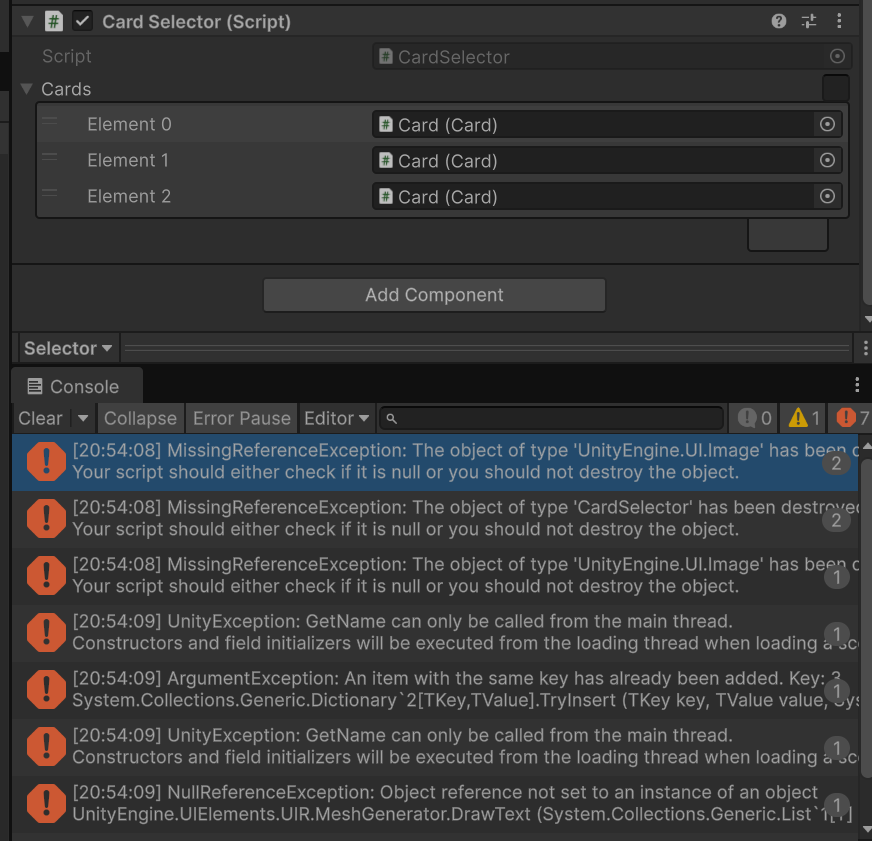The height and width of the screenshot is (841, 872).
Task: Toggle the Error Pause button
Action: click(x=242, y=418)
